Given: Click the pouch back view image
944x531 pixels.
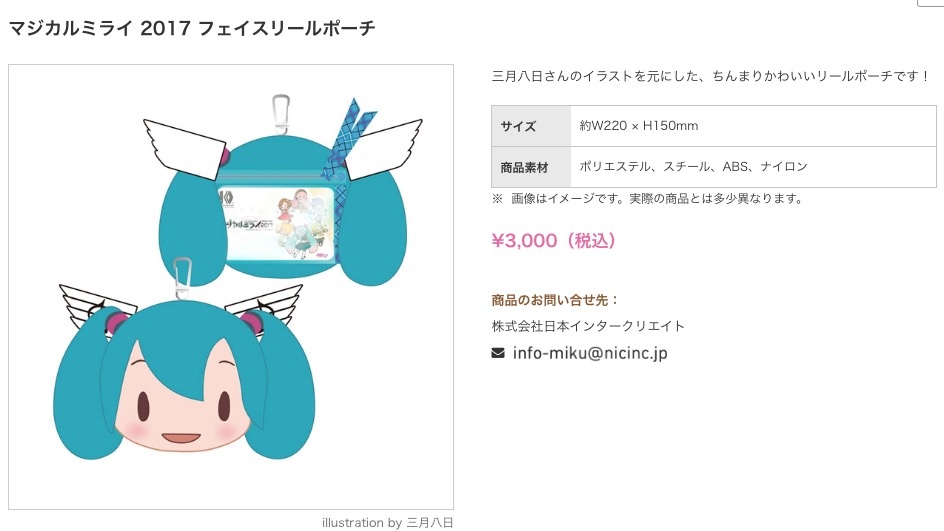Looking at the screenshot, I should click(283, 190).
